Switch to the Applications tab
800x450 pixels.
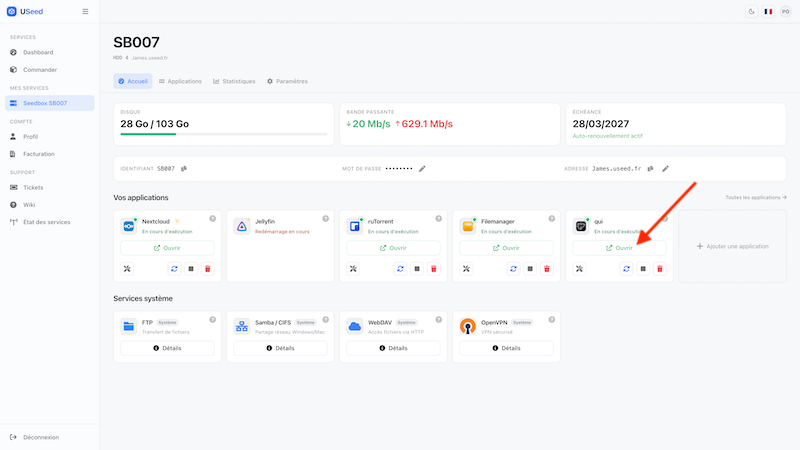click(x=180, y=81)
